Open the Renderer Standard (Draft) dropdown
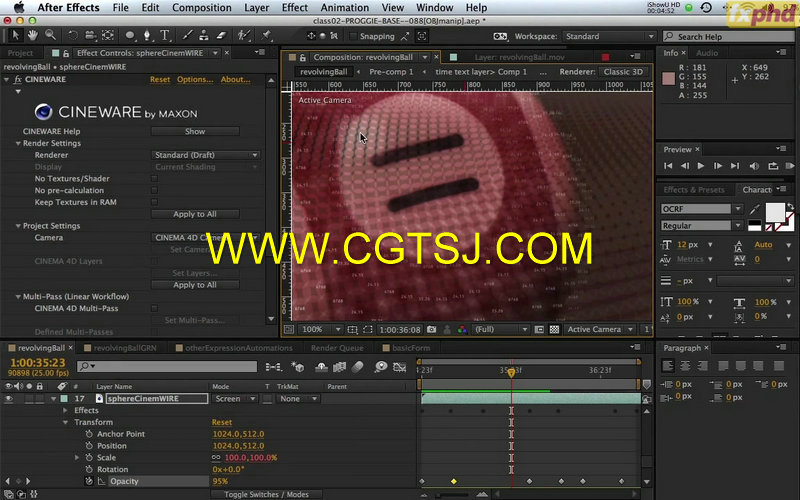Image resolution: width=800 pixels, height=500 pixels. pos(206,155)
